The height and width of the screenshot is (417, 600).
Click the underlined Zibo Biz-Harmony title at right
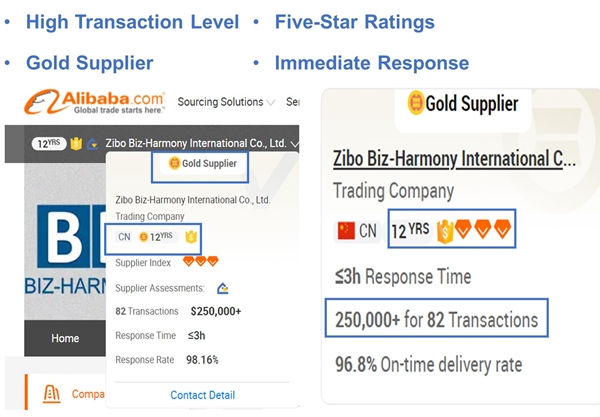pyautogui.click(x=454, y=158)
